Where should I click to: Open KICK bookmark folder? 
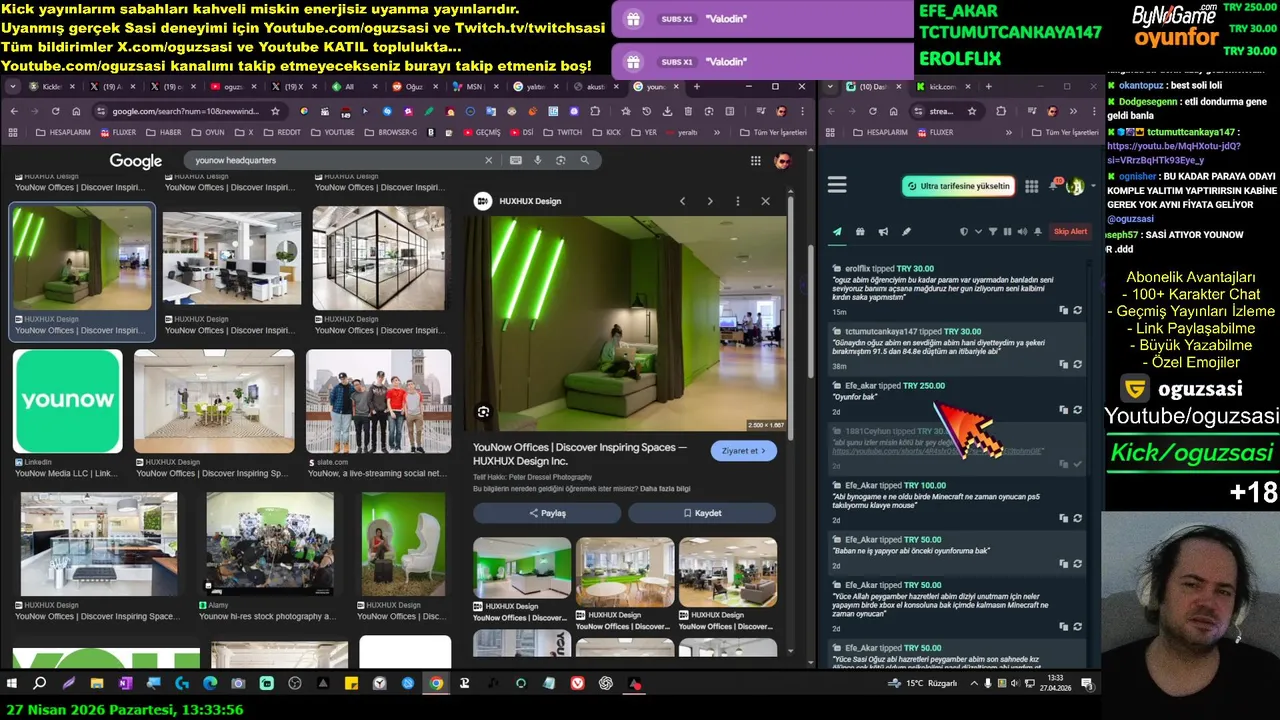[607, 132]
